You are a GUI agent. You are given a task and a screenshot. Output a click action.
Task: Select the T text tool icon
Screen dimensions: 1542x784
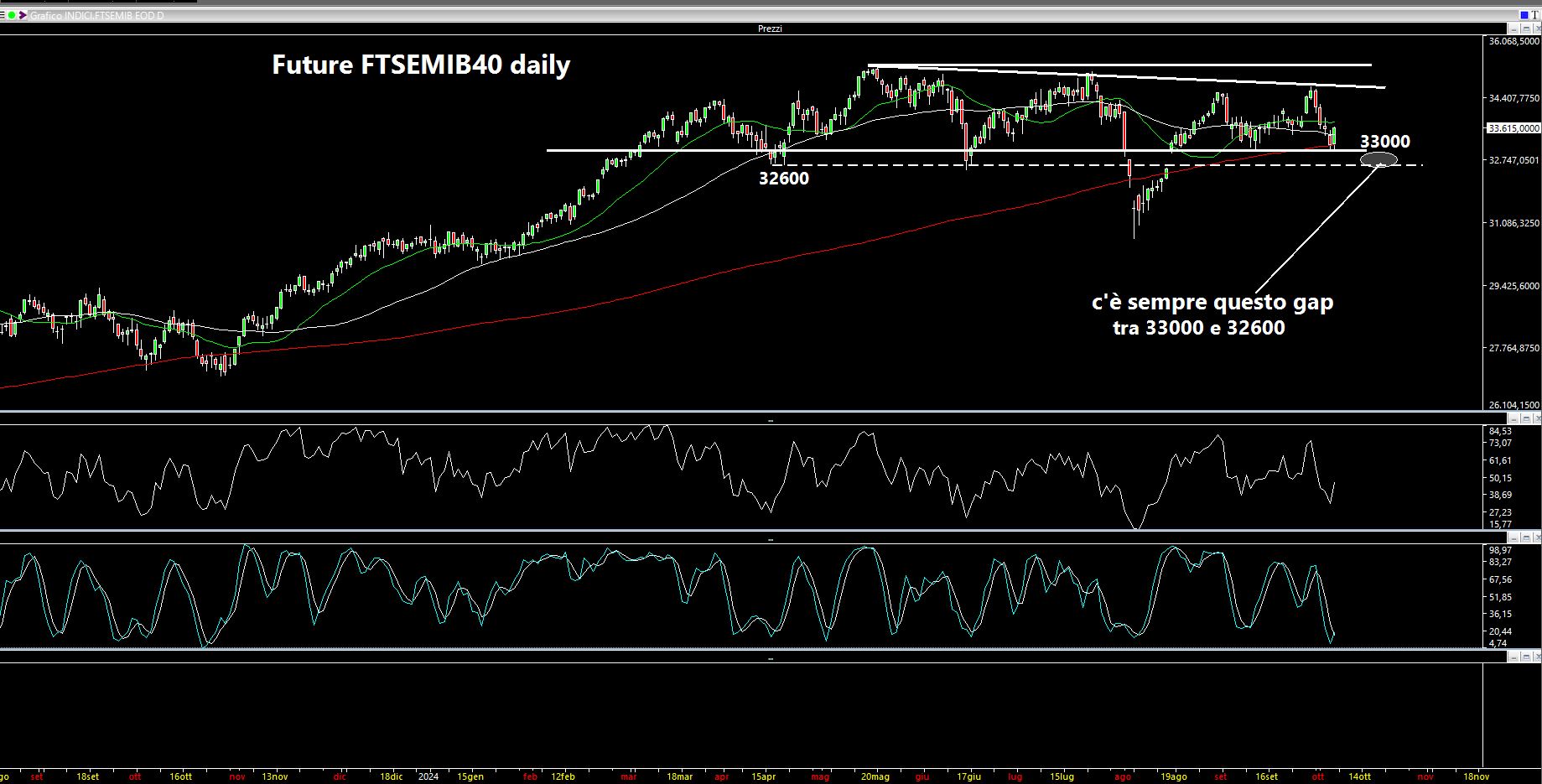[1535, 15]
